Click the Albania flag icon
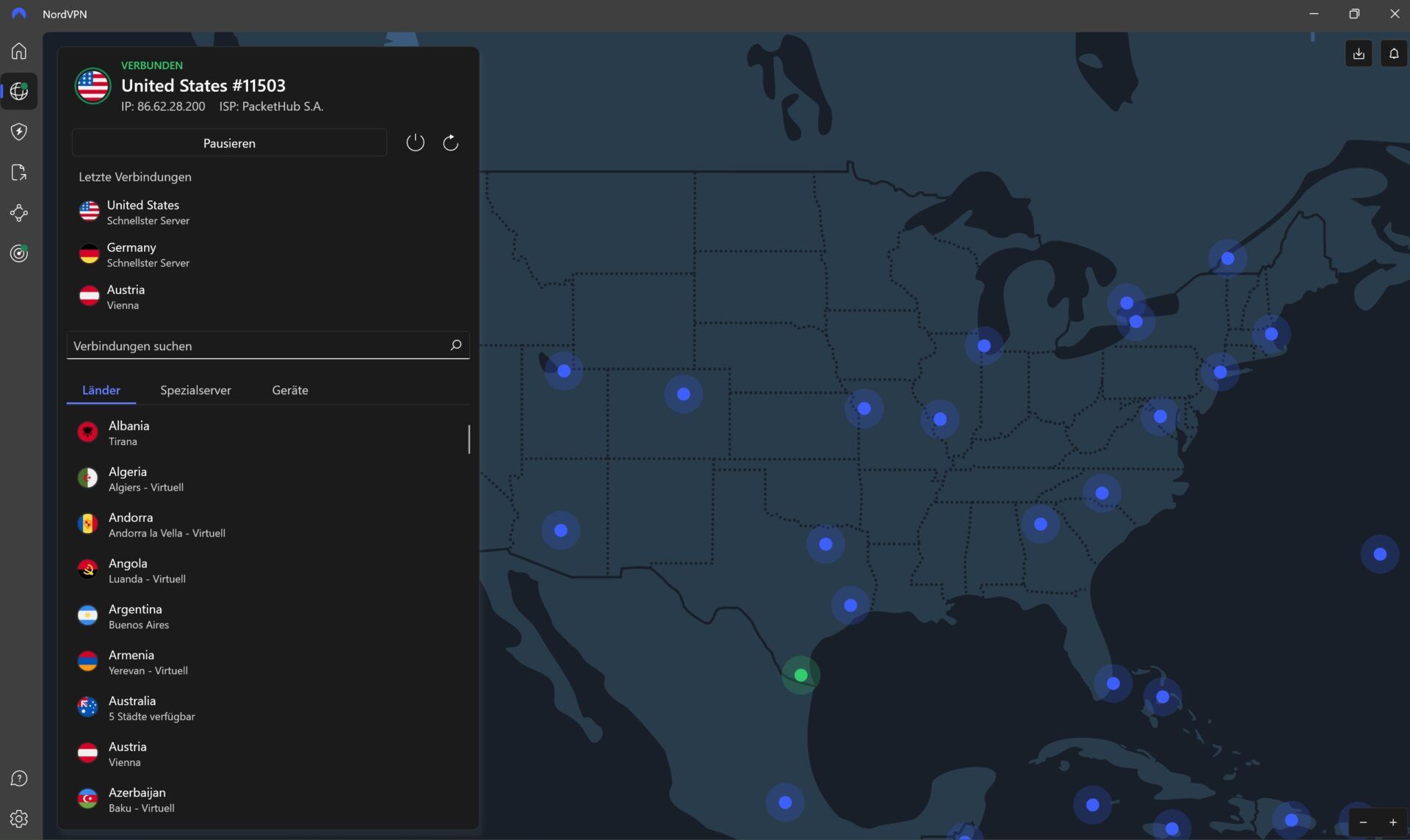The height and width of the screenshot is (840, 1410). pyautogui.click(x=87, y=432)
